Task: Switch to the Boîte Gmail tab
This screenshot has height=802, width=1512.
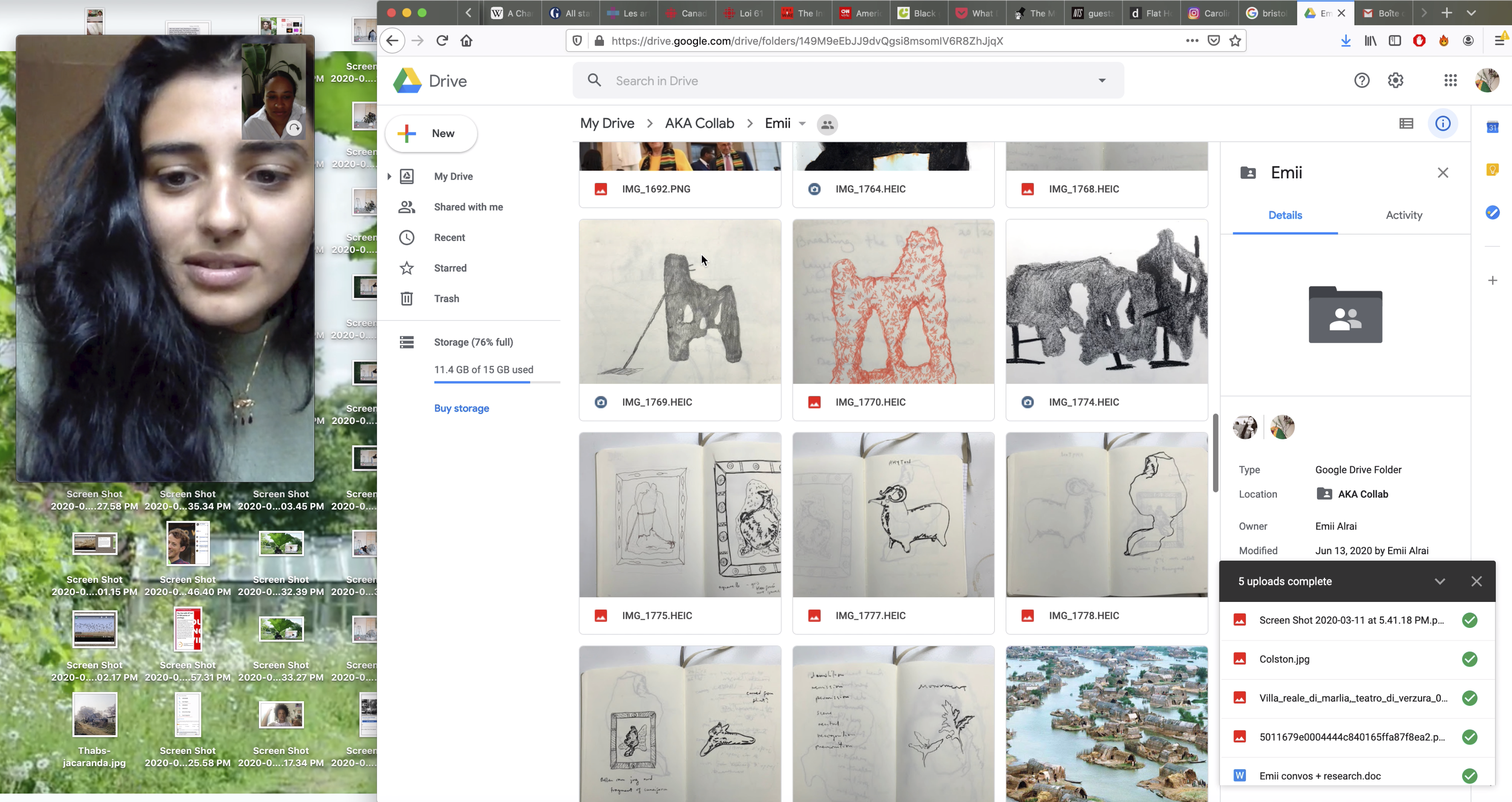Action: point(1384,13)
